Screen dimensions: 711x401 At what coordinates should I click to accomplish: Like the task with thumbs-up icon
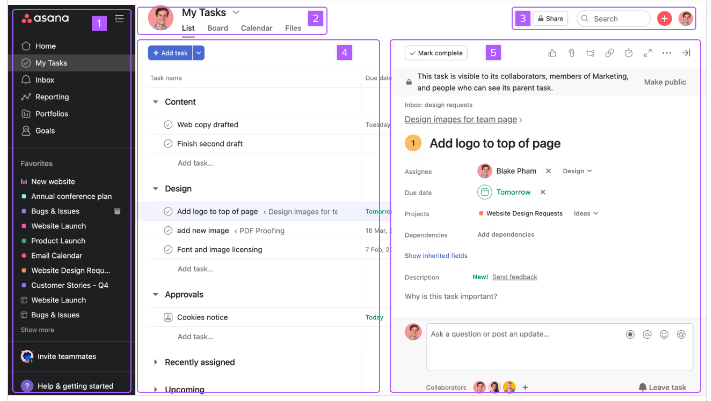(x=552, y=53)
